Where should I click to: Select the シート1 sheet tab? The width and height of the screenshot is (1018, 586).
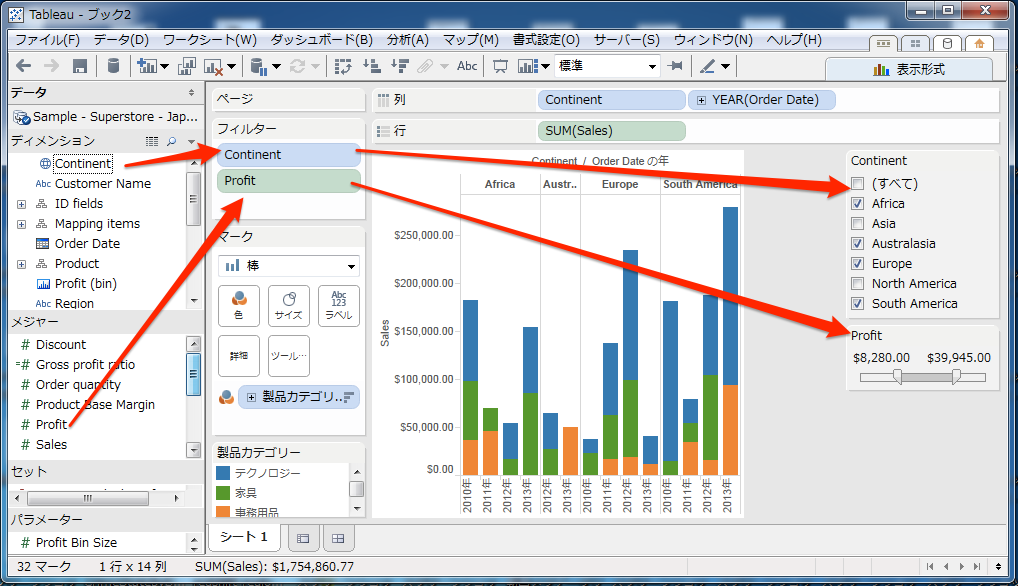[x=243, y=537]
